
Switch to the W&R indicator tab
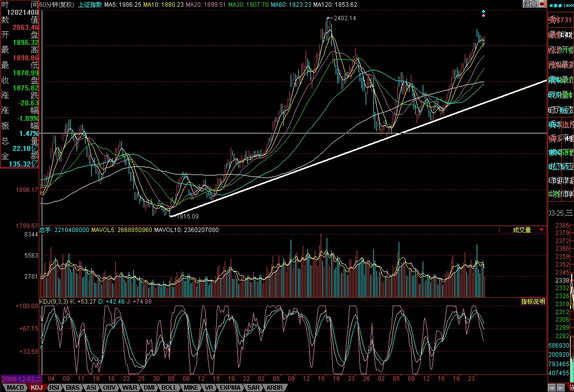pyautogui.click(x=130, y=388)
